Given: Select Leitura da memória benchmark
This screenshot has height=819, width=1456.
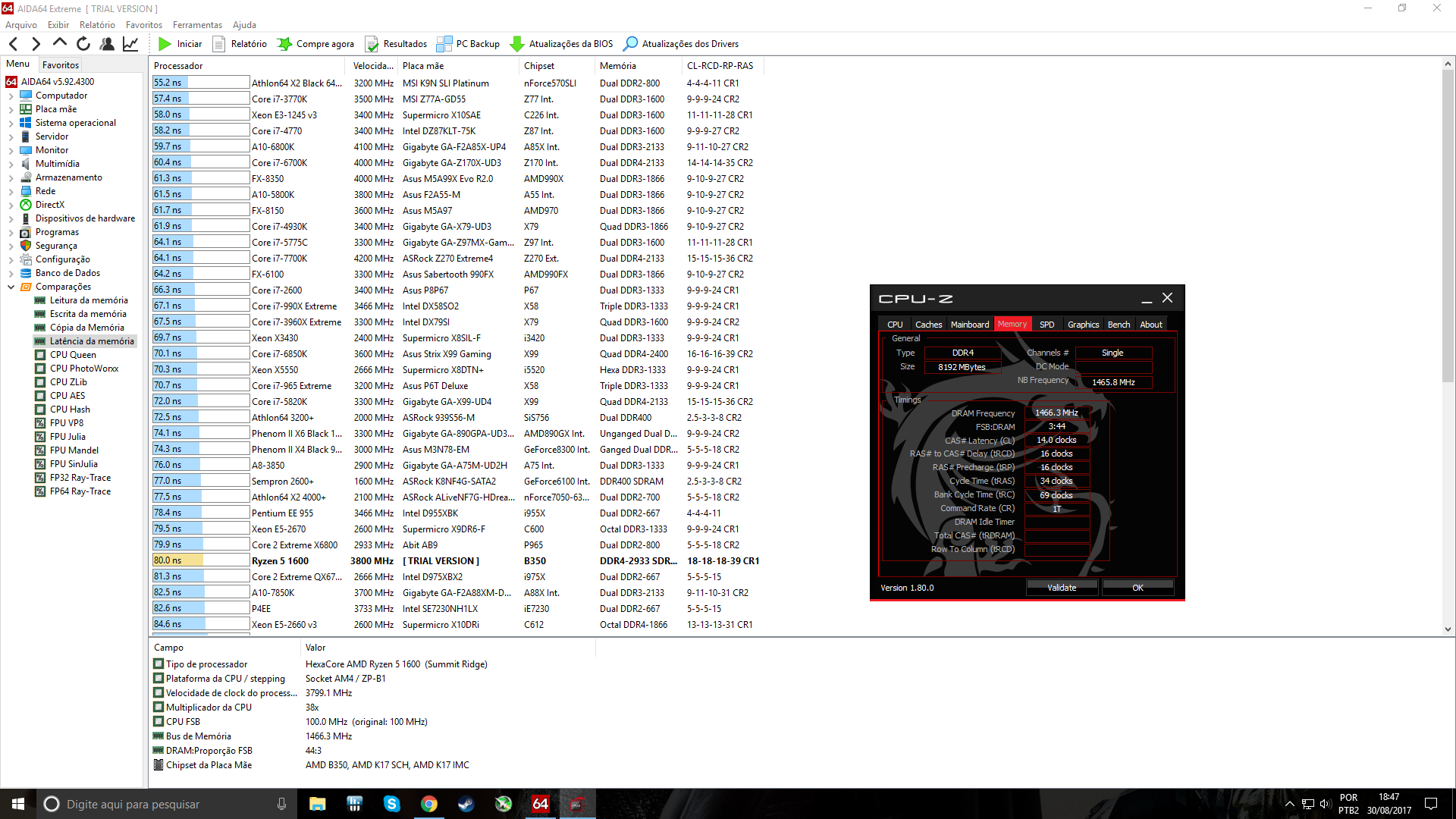Looking at the screenshot, I should (x=89, y=300).
